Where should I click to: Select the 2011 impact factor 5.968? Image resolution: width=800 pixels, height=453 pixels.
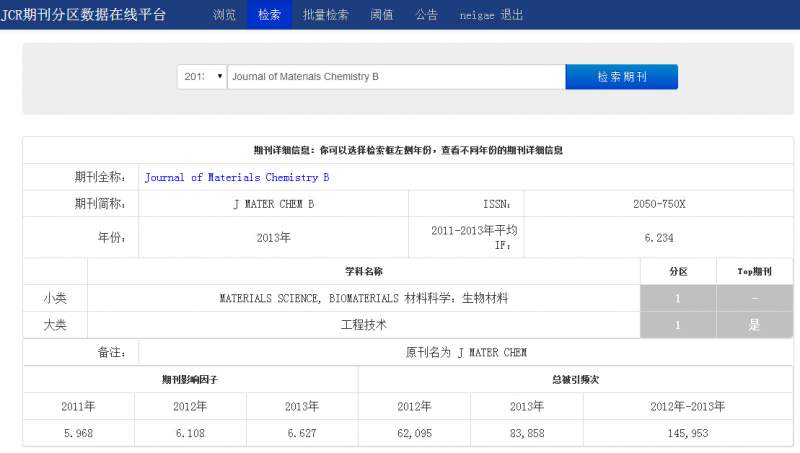[79, 433]
